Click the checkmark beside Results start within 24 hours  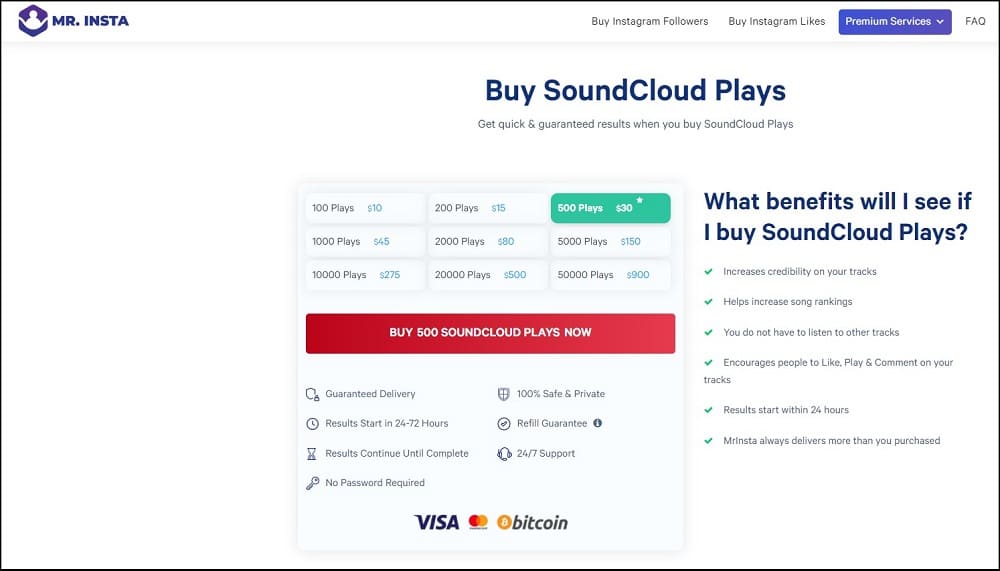coord(708,410)
